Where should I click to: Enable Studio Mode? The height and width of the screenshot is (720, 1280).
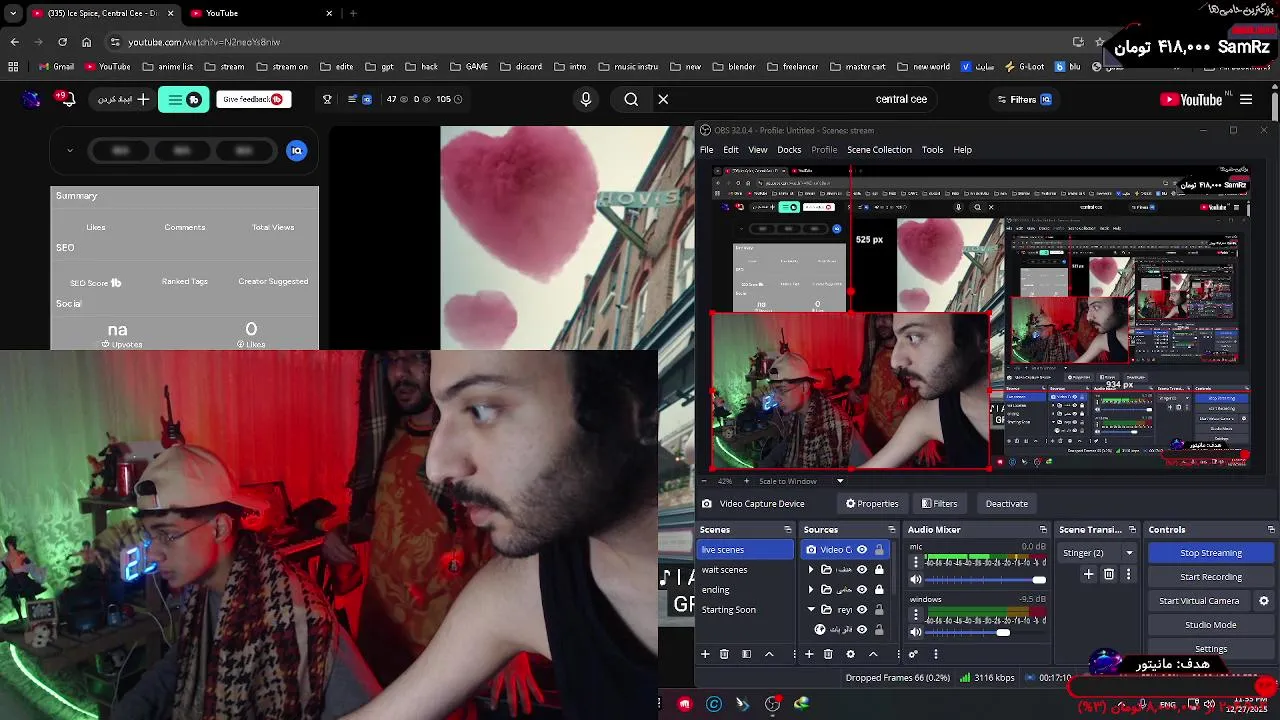(x=1211, y=625)
